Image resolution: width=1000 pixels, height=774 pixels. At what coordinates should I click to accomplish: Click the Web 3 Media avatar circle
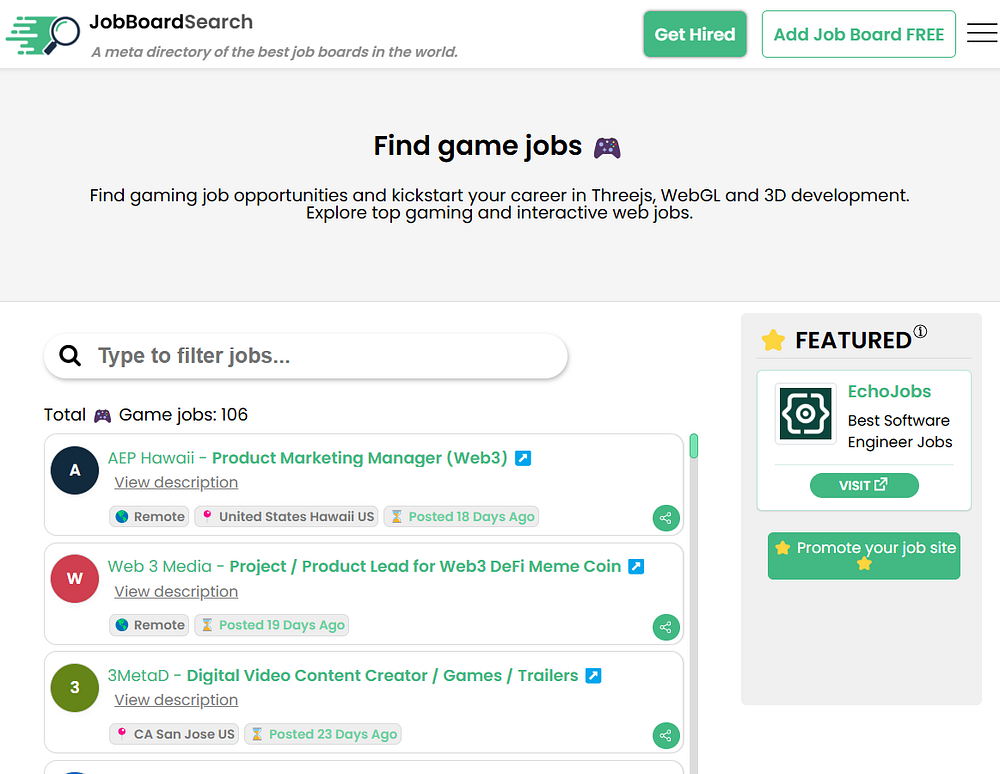pos(75,579)
